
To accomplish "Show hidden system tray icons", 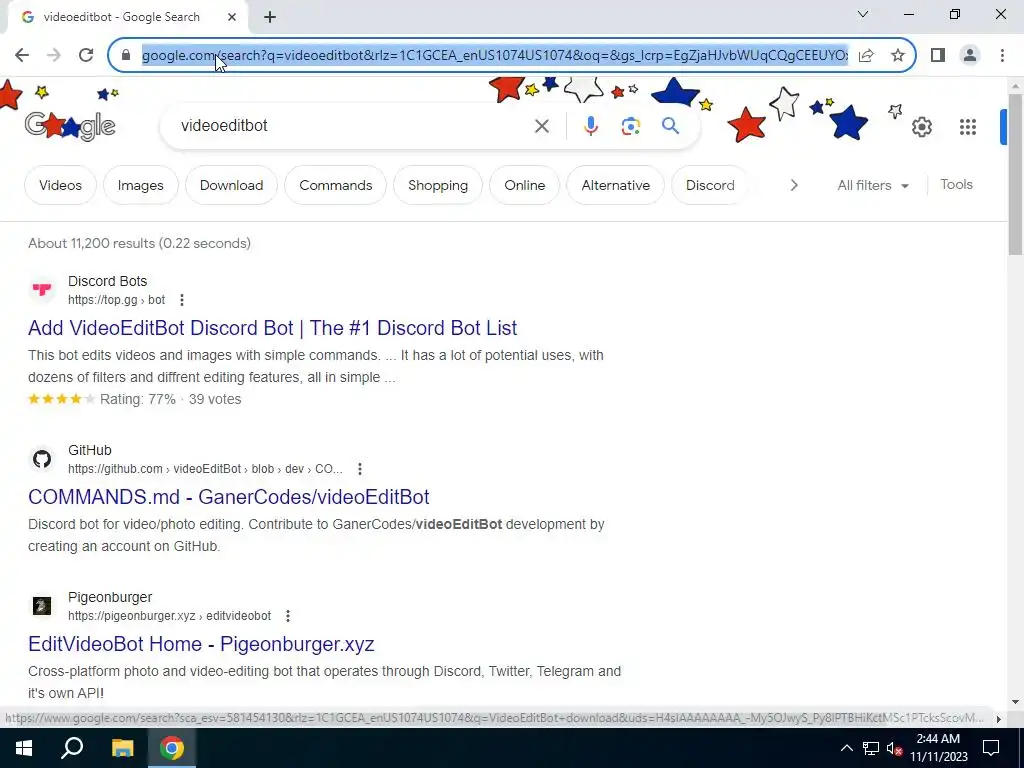I will click(x=846, y=748).
